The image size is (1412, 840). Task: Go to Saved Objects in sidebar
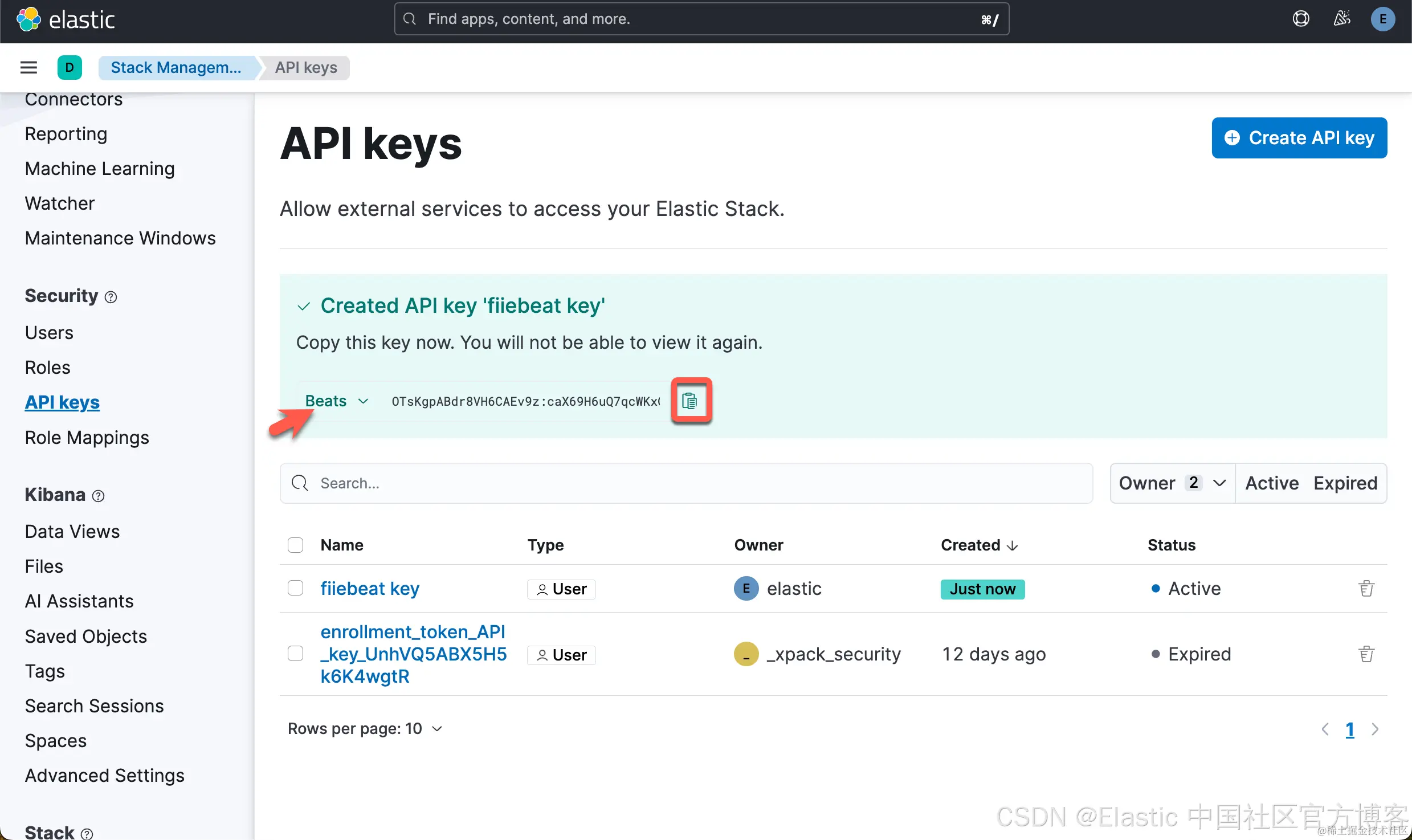(85, 637)
